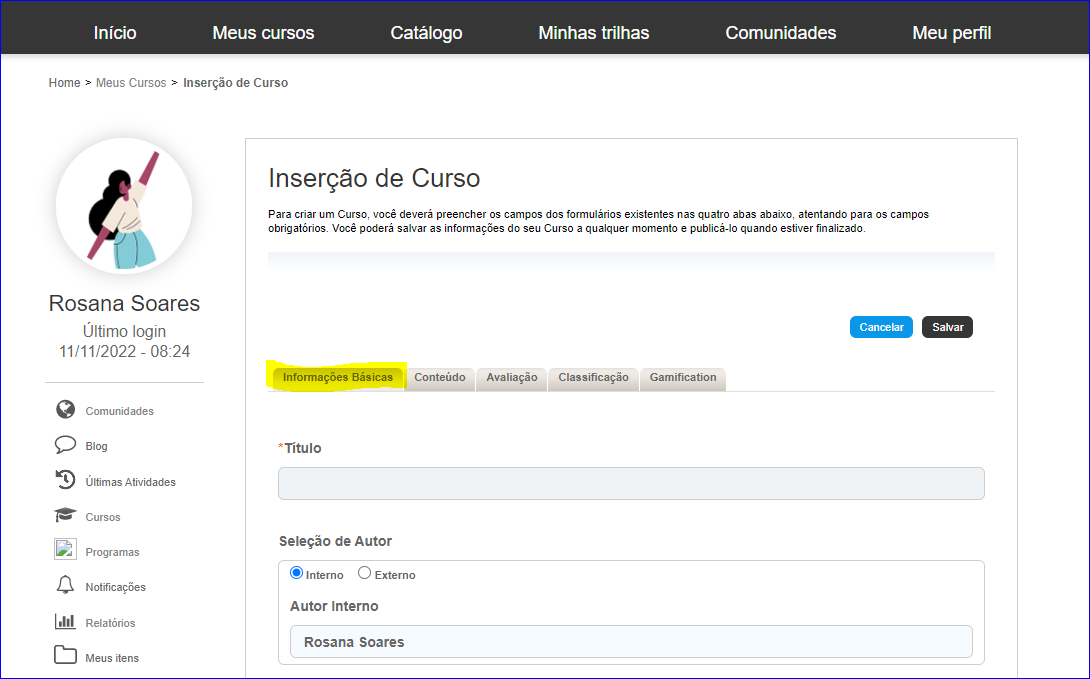Screen dimensions: 1090x679
Task: Click the Comunidades sidebar link text
Action: (120, 411)
